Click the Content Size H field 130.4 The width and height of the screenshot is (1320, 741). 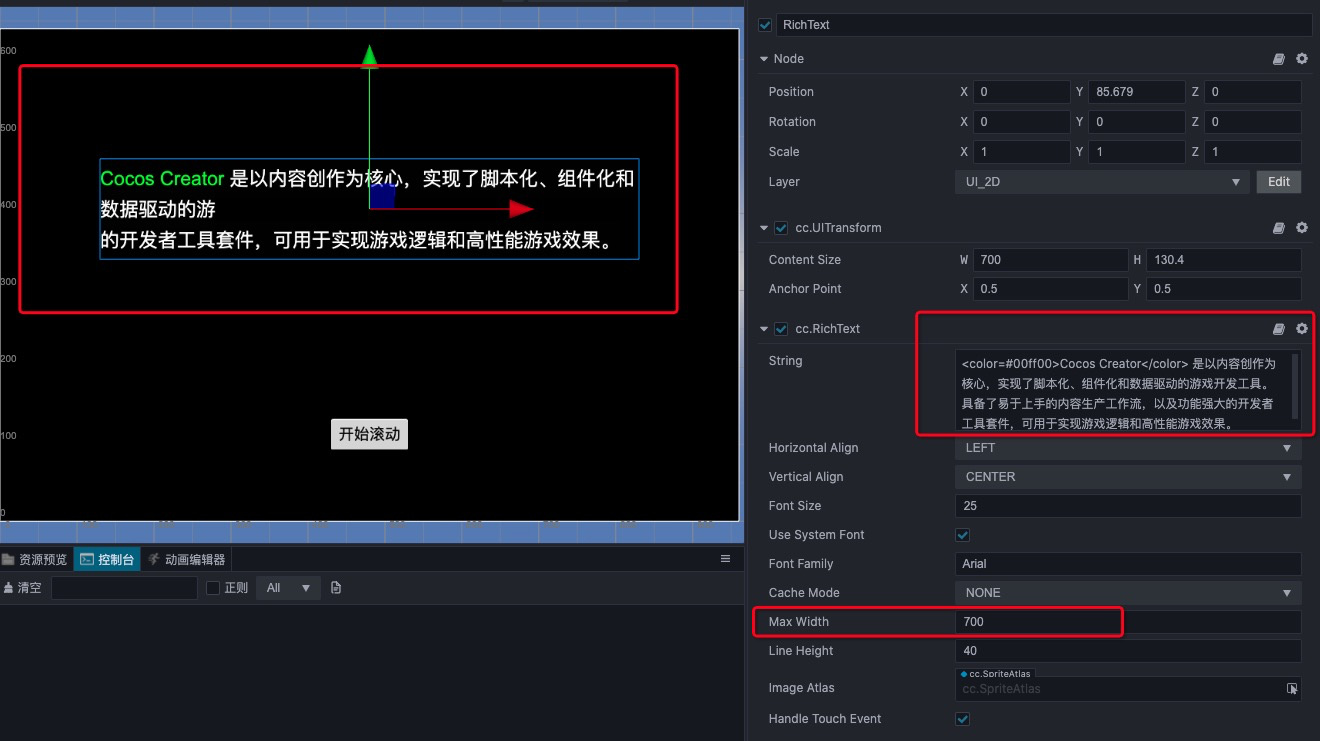tap(1224, 260)
